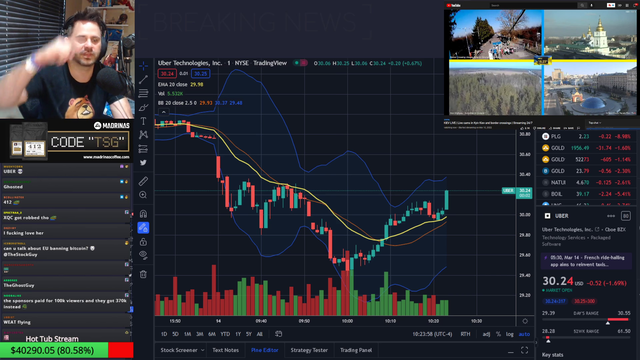Image resolution: width=640 pixels, height=360 pixels.
Task: Open the 10:23:58 (UTC-4) timezone menu
Action: (432, 334)
